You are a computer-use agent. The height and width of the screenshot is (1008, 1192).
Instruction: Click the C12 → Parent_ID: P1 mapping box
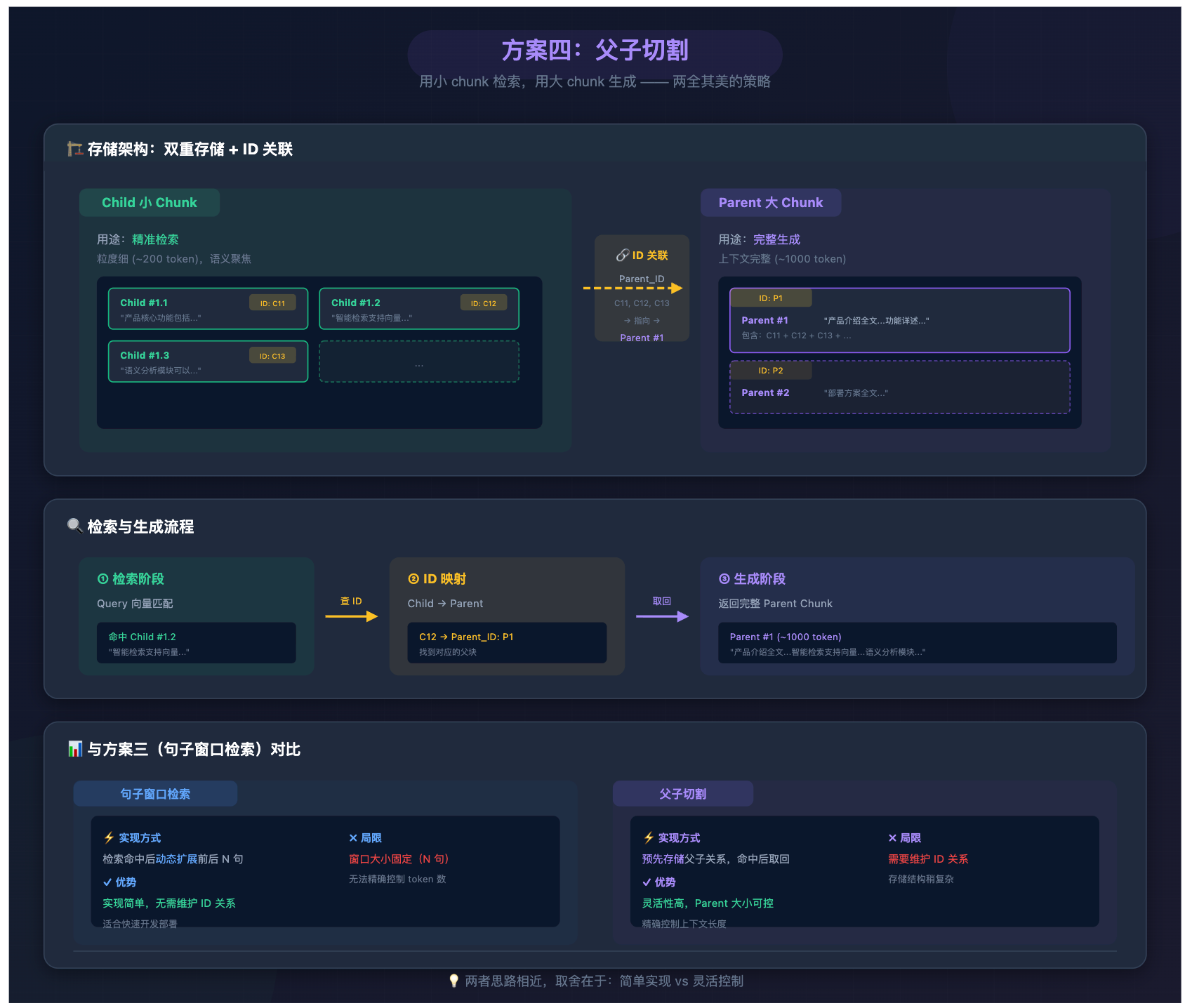pyautogui.click(x=507, y=643)
